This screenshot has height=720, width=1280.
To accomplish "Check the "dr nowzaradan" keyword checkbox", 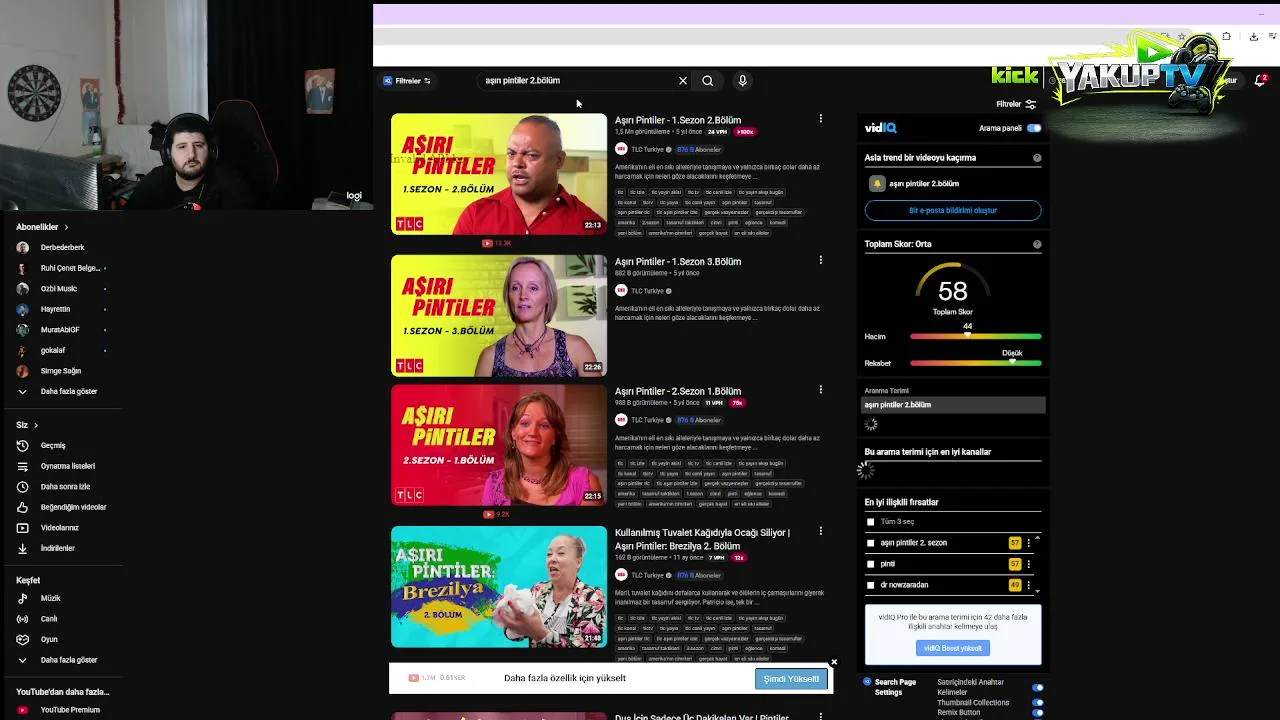I will 870,585.
